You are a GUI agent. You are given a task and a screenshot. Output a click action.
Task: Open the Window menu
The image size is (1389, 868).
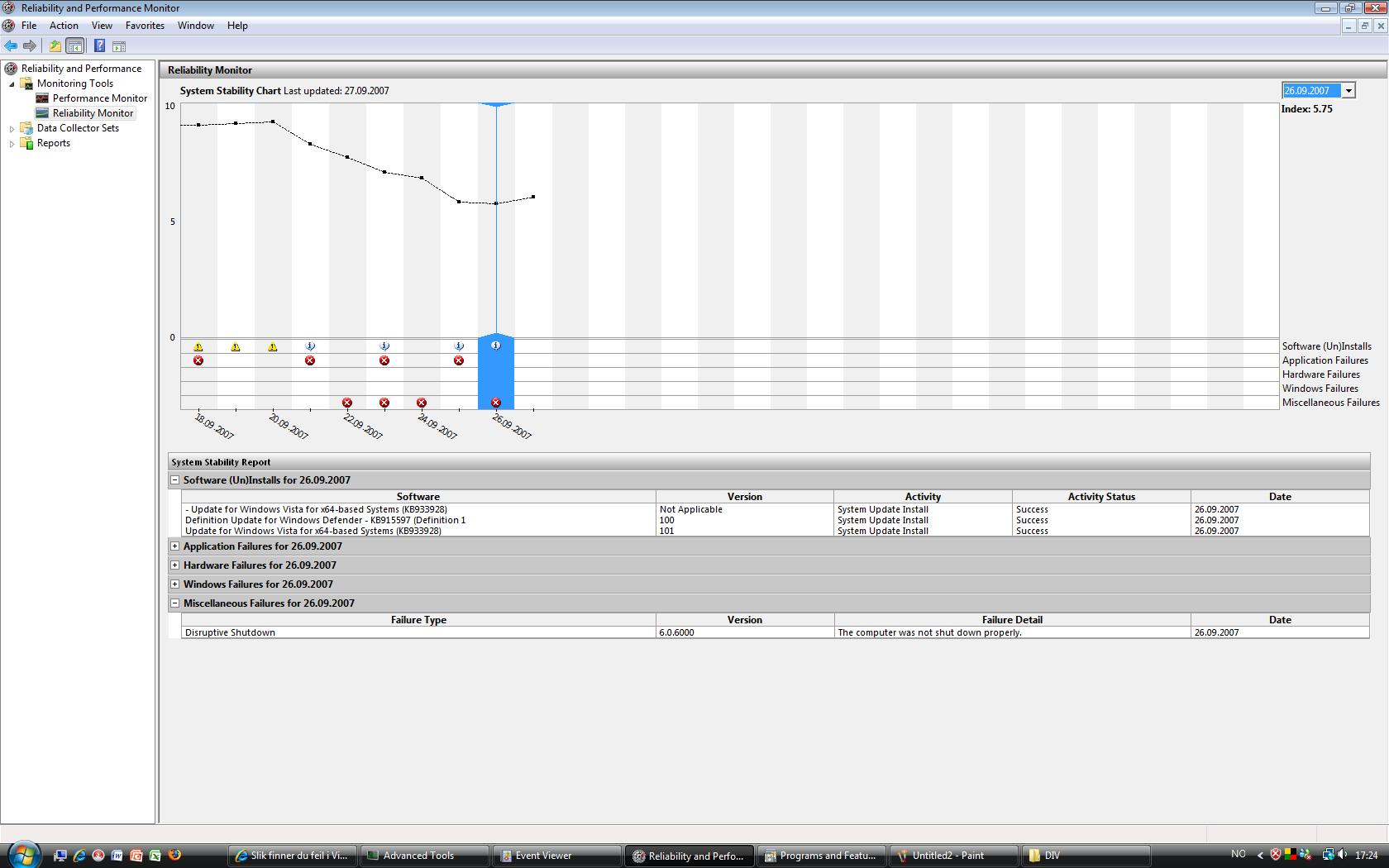coord(196,26)
